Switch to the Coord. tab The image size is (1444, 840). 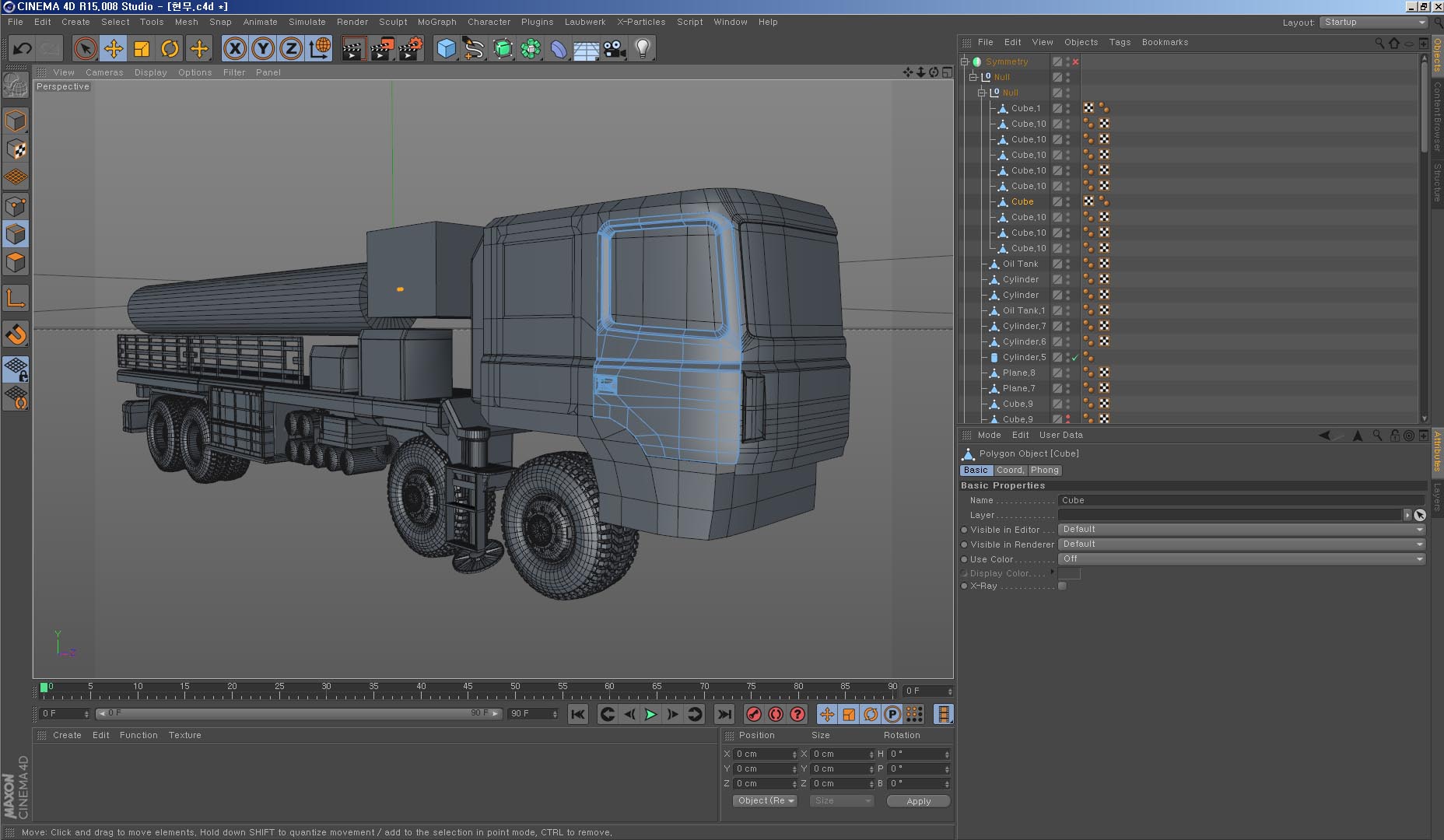tap(1010, 470)
